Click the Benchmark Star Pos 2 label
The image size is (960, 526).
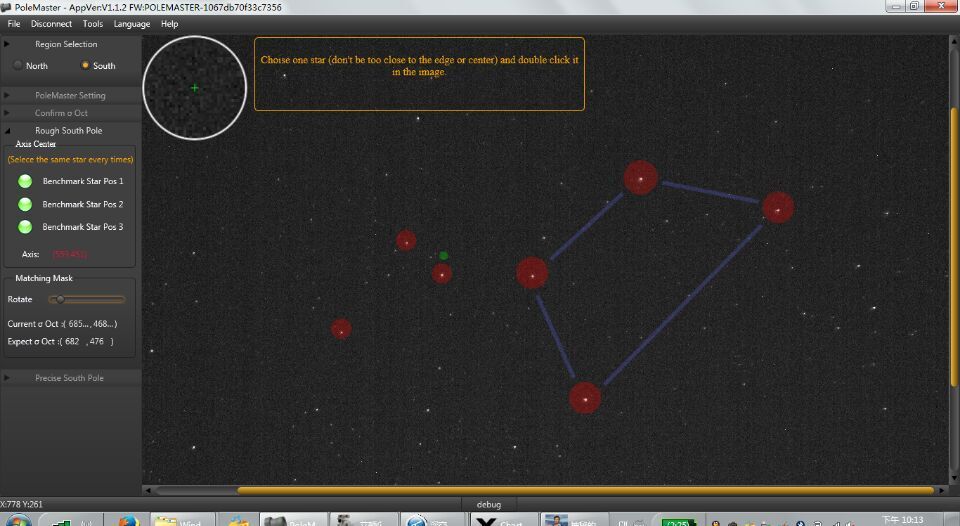point(83,204)
